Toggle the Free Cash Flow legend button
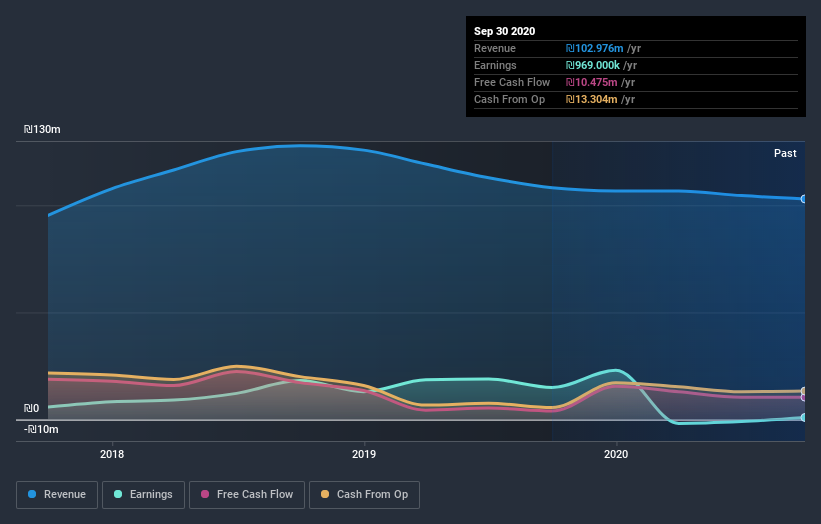Image resolution: width=821 pixels, height=524 pixels. click(x=247, y=495)
